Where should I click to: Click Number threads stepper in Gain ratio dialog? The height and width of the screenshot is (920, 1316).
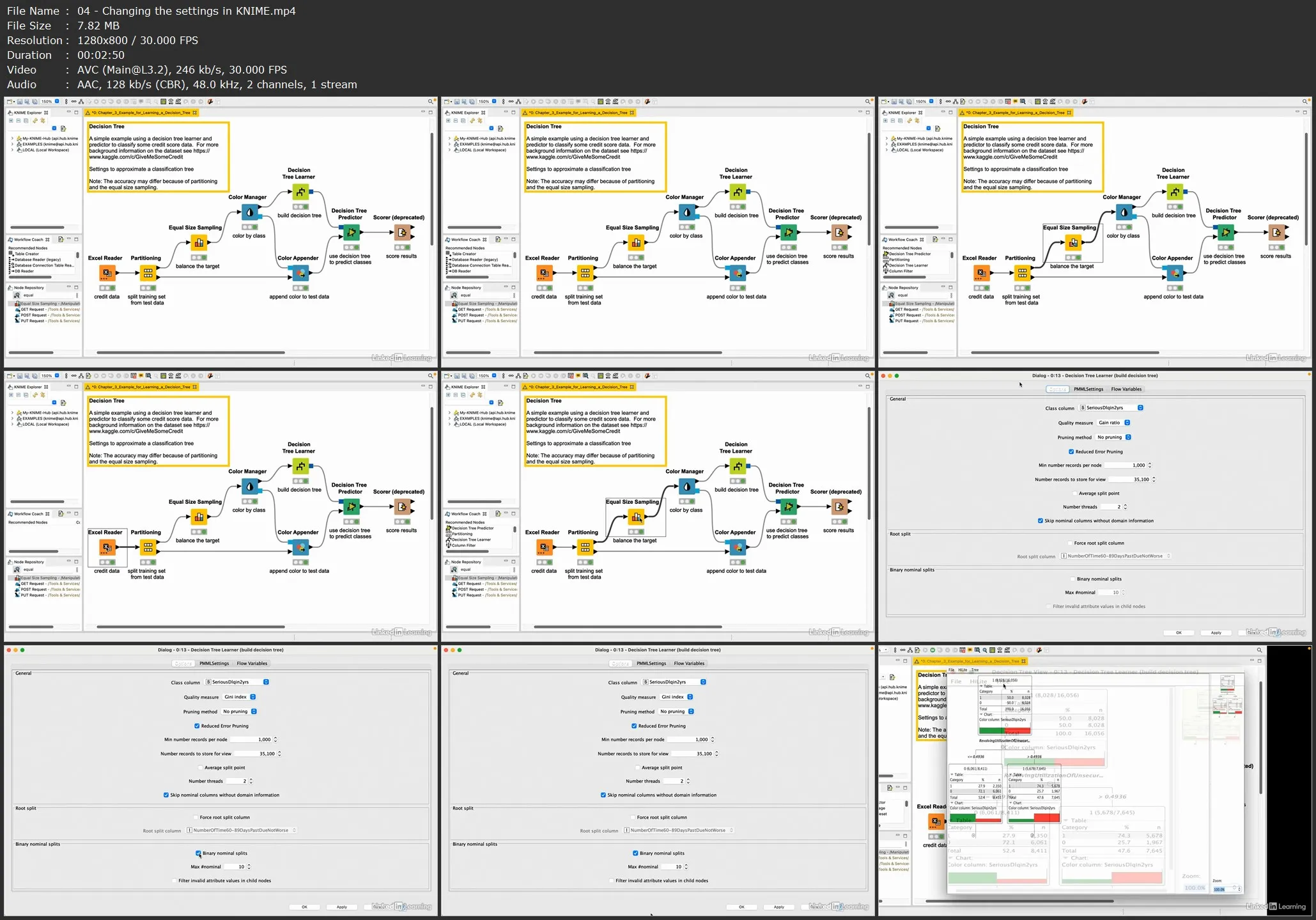coord(1125,507)
